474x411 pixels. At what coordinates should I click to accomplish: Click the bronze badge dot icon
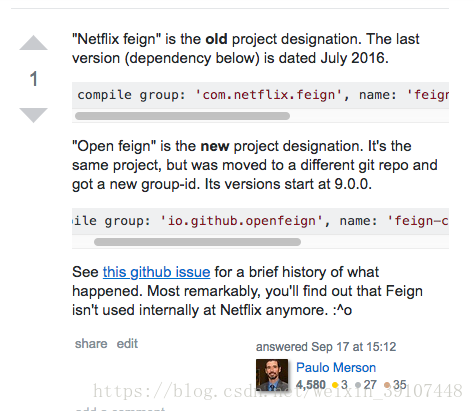(x=387, y=385)
